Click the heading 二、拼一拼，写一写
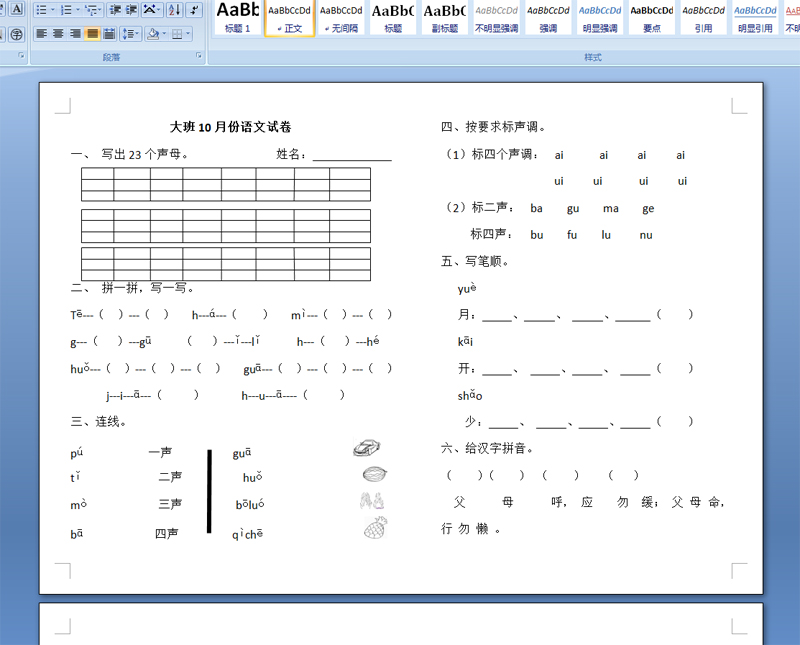800x645 pixels. [x=132, y=288]
